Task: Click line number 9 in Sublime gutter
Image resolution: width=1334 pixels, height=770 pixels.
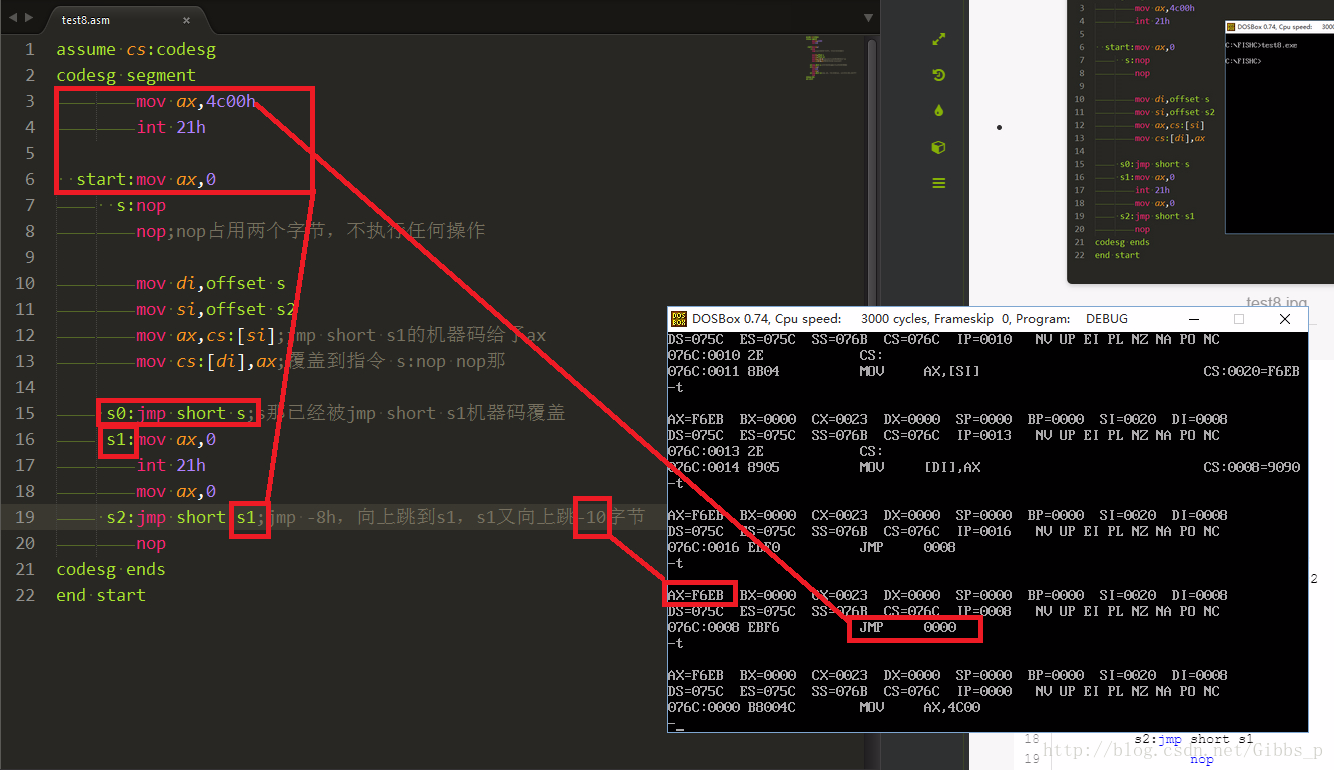Action: click(x=29, y=257)
